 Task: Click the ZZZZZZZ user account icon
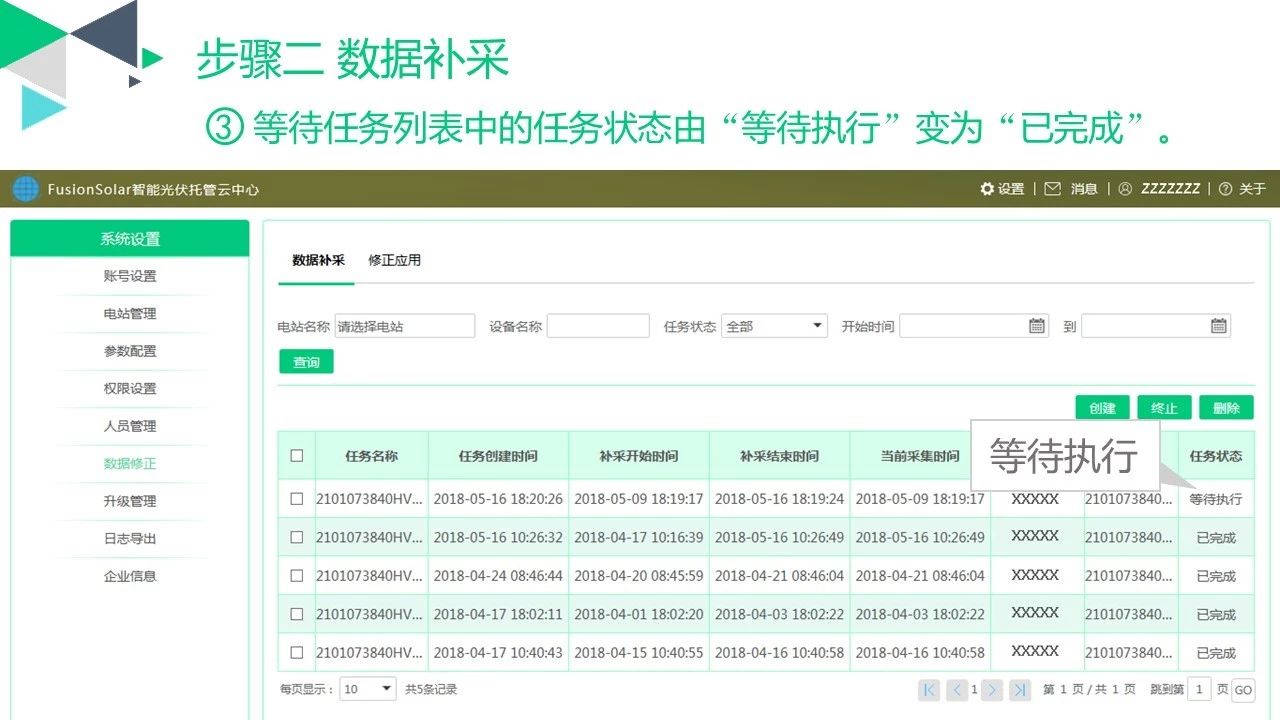[1127, 188]
